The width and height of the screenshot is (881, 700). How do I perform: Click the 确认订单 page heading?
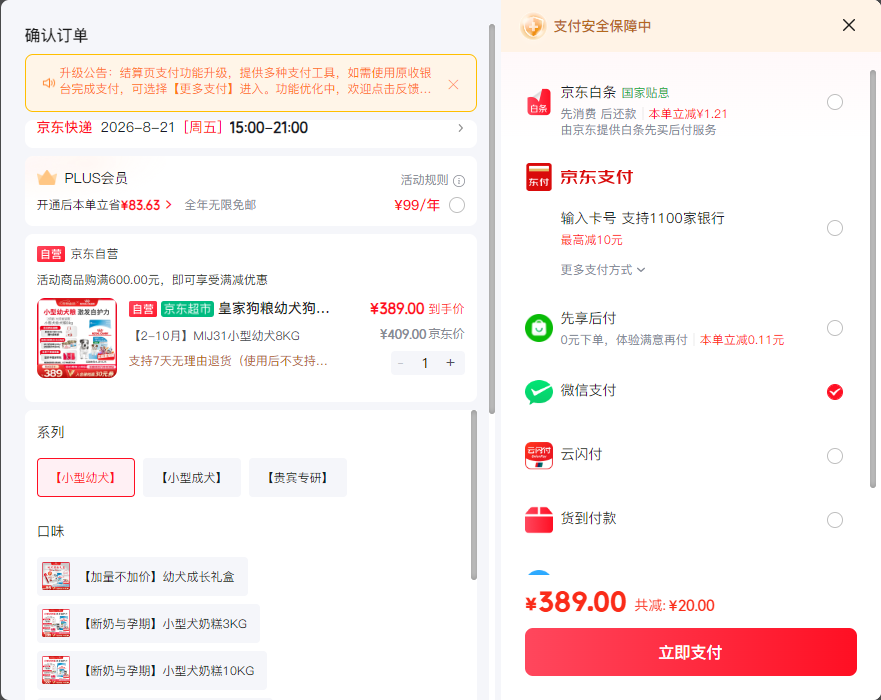click(x=56, y=35)
